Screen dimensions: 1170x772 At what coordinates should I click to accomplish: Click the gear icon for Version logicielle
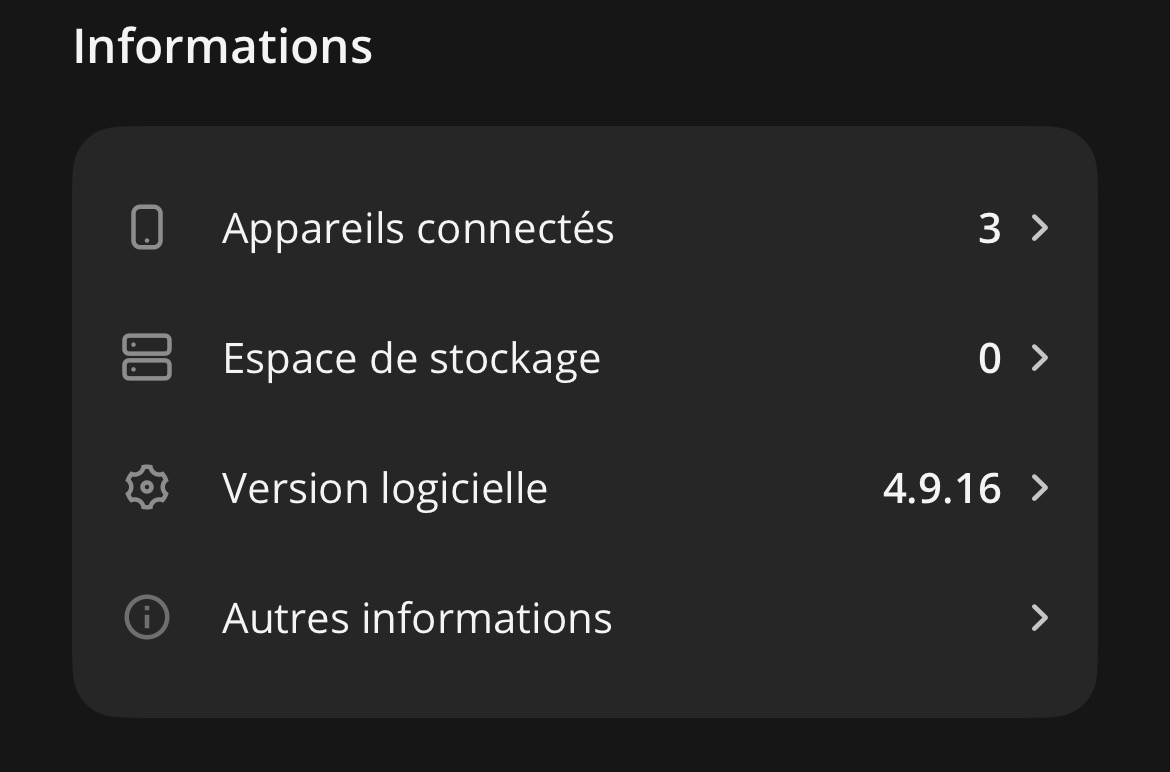coord(147,488)
